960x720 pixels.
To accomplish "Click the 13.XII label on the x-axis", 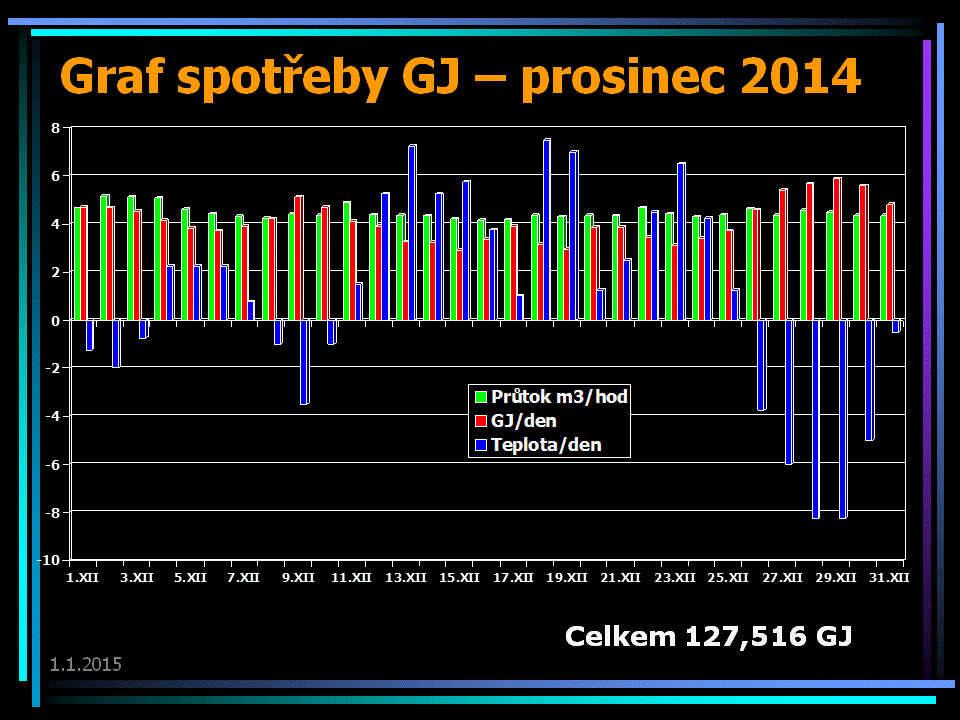I will click(405, 578).
